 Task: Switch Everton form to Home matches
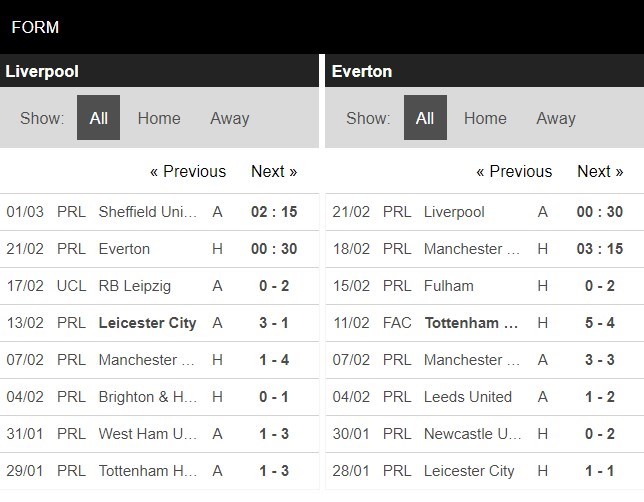485,118
